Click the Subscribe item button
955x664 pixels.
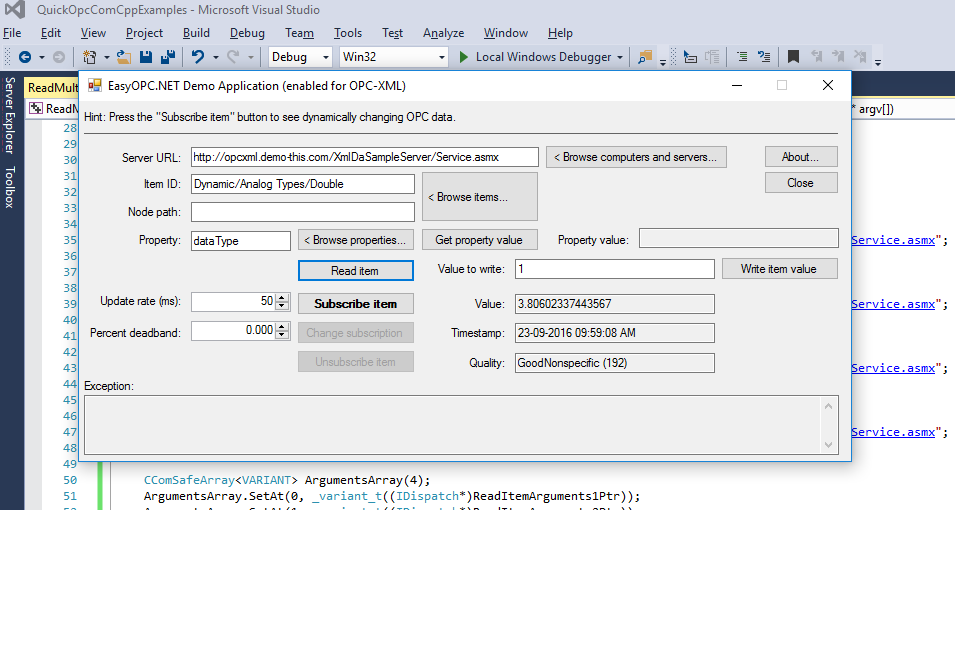coord(356,303)
